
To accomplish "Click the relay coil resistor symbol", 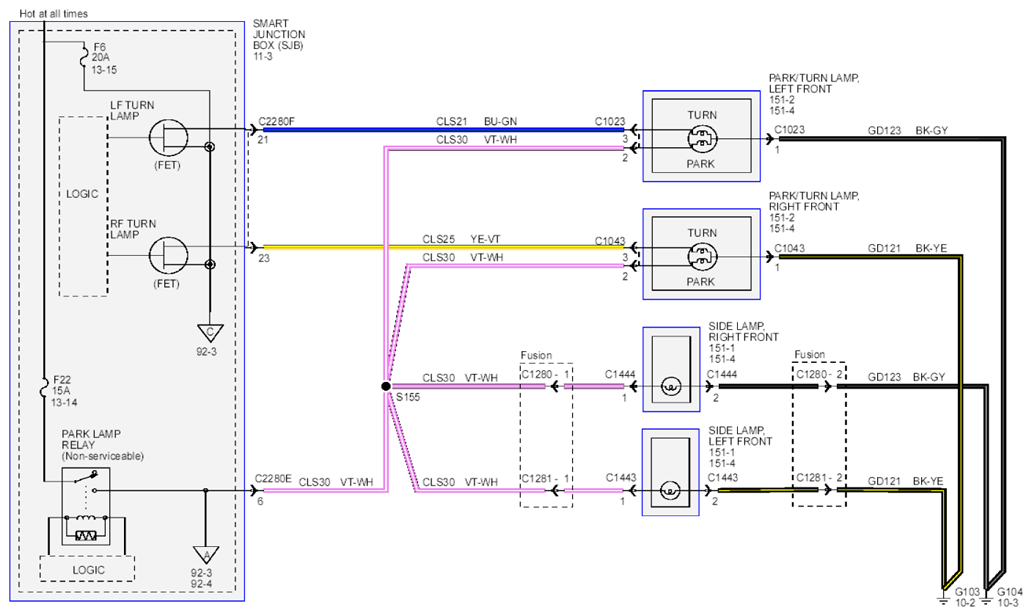I will click(x=86, y=536).
